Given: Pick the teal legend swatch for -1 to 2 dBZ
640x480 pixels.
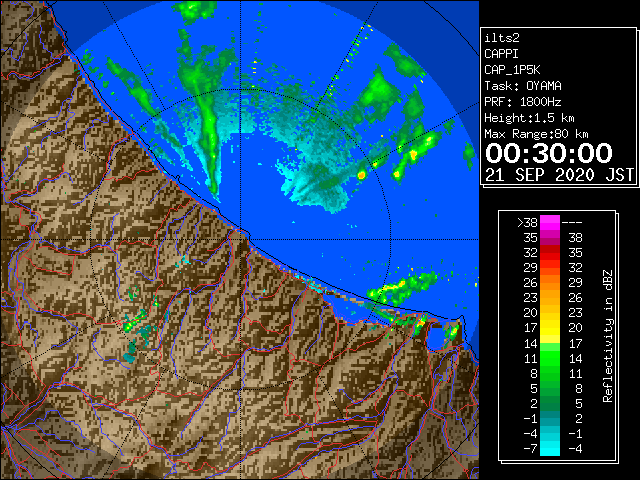Looking at the screenshot, I should 550,418.
